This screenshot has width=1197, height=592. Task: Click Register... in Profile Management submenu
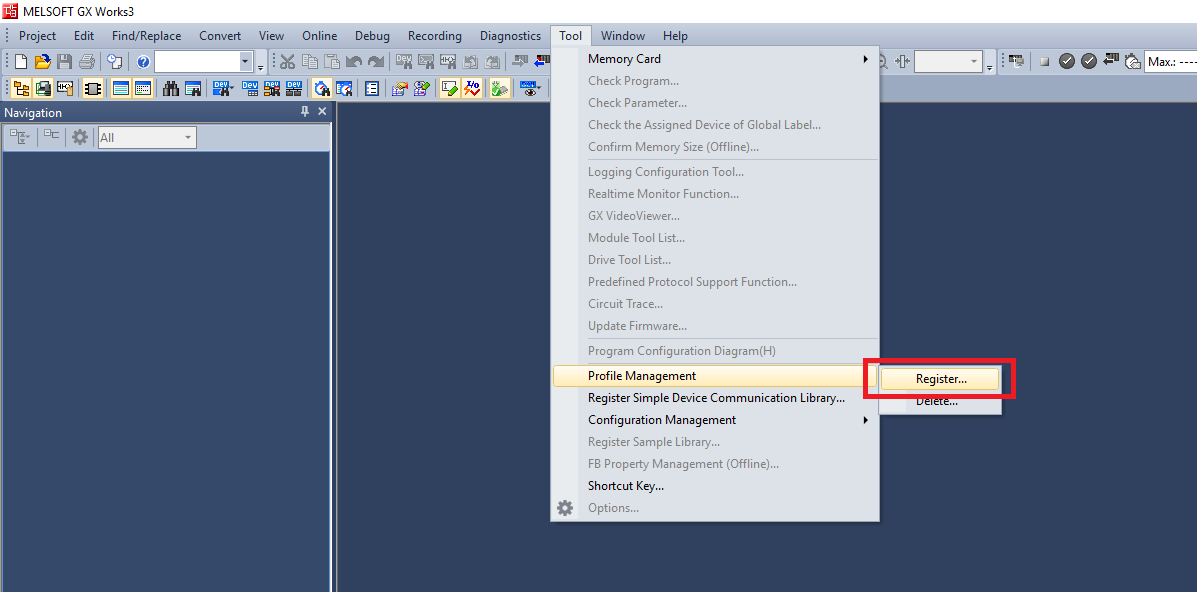point(940,379)
